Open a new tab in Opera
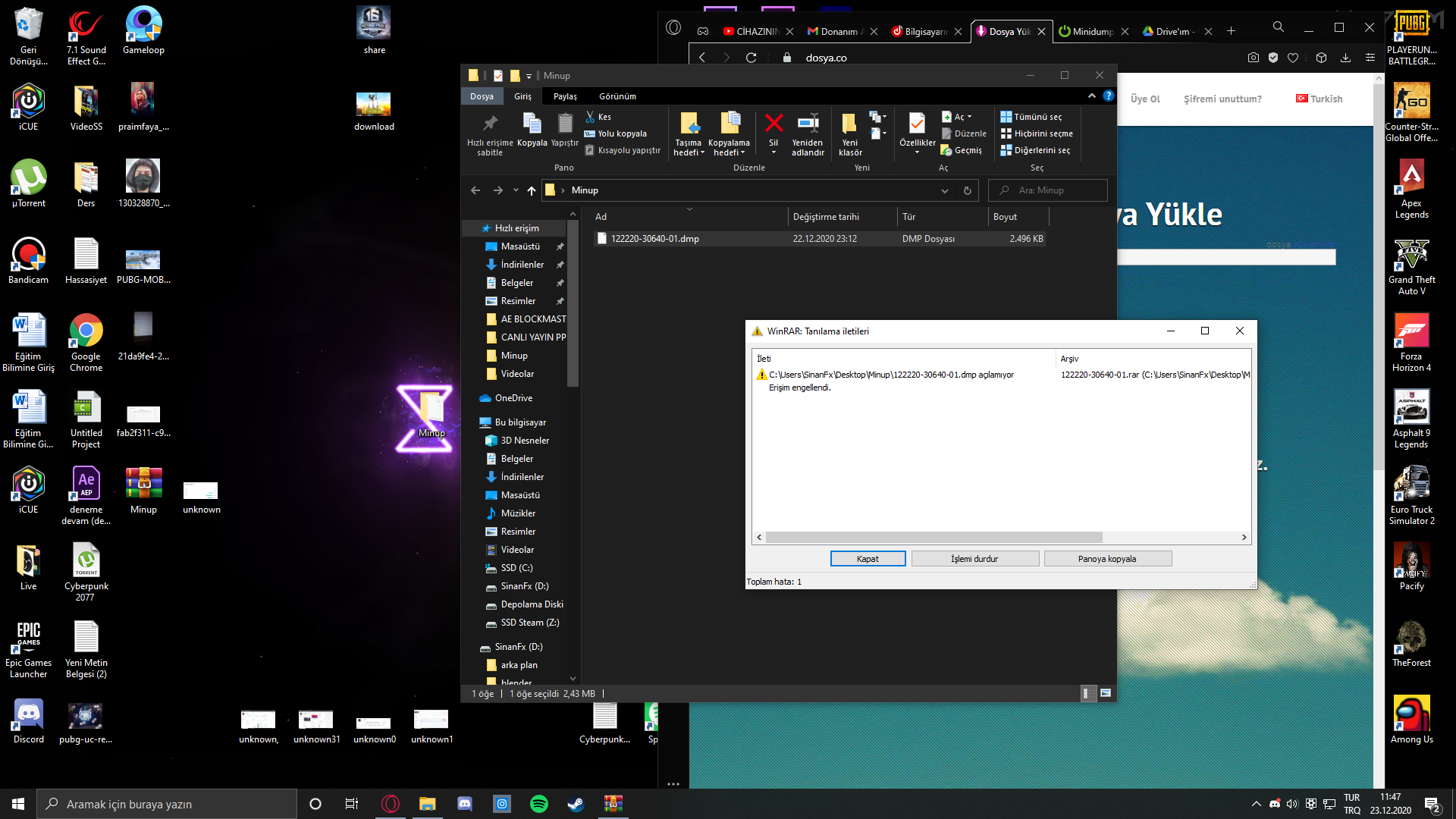 coord(1231,31)
